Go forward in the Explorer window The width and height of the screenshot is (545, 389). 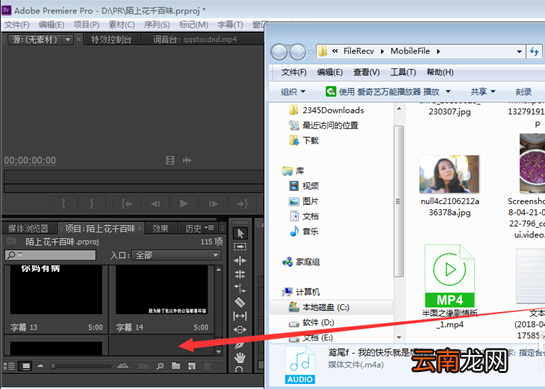[x=298, y=52]
